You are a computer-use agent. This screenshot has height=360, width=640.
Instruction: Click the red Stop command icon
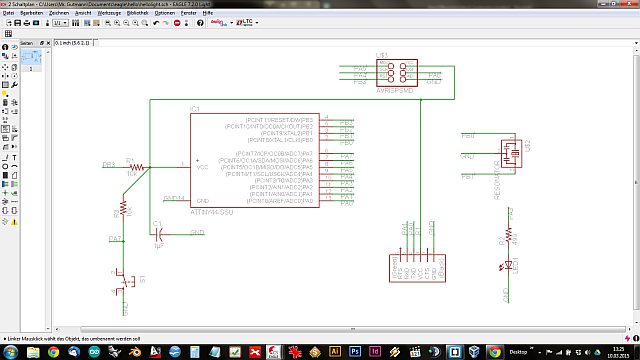coord(177,23)
